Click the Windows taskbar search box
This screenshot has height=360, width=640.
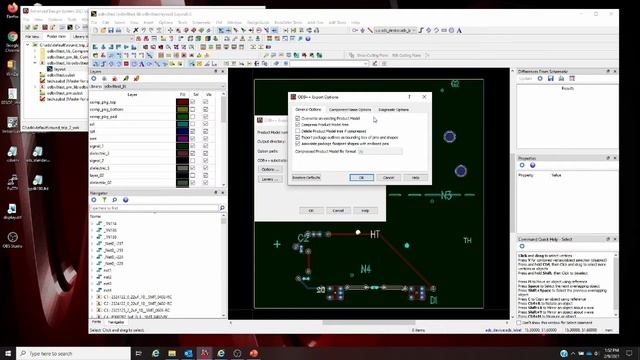click(73, 353)
